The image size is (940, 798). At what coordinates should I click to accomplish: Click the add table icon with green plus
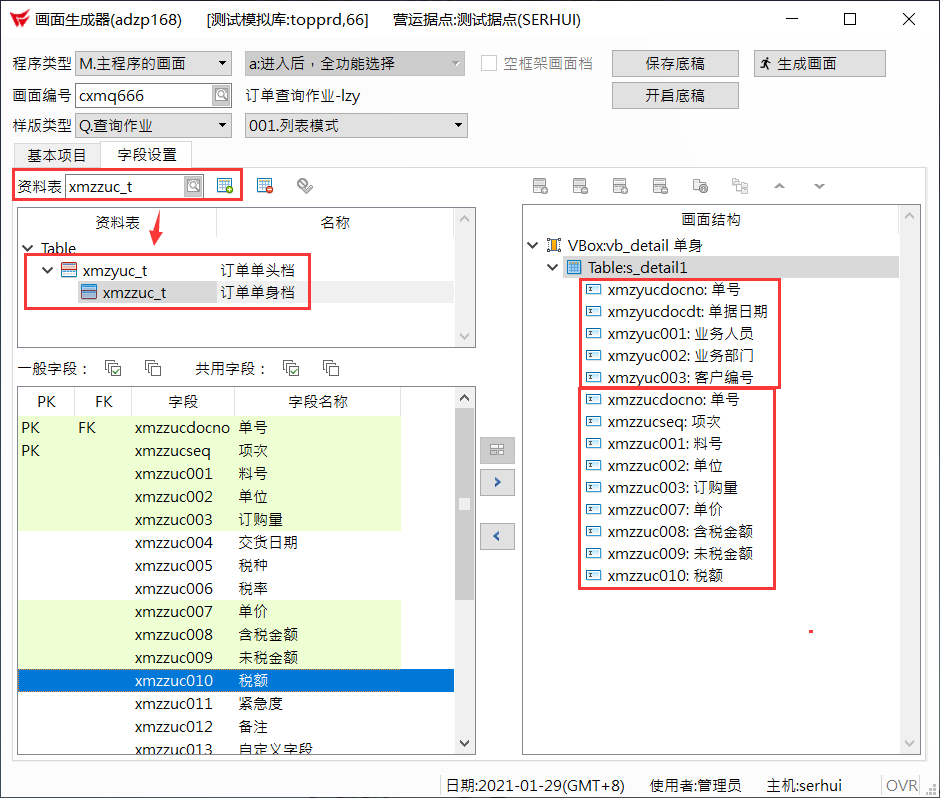222,186
